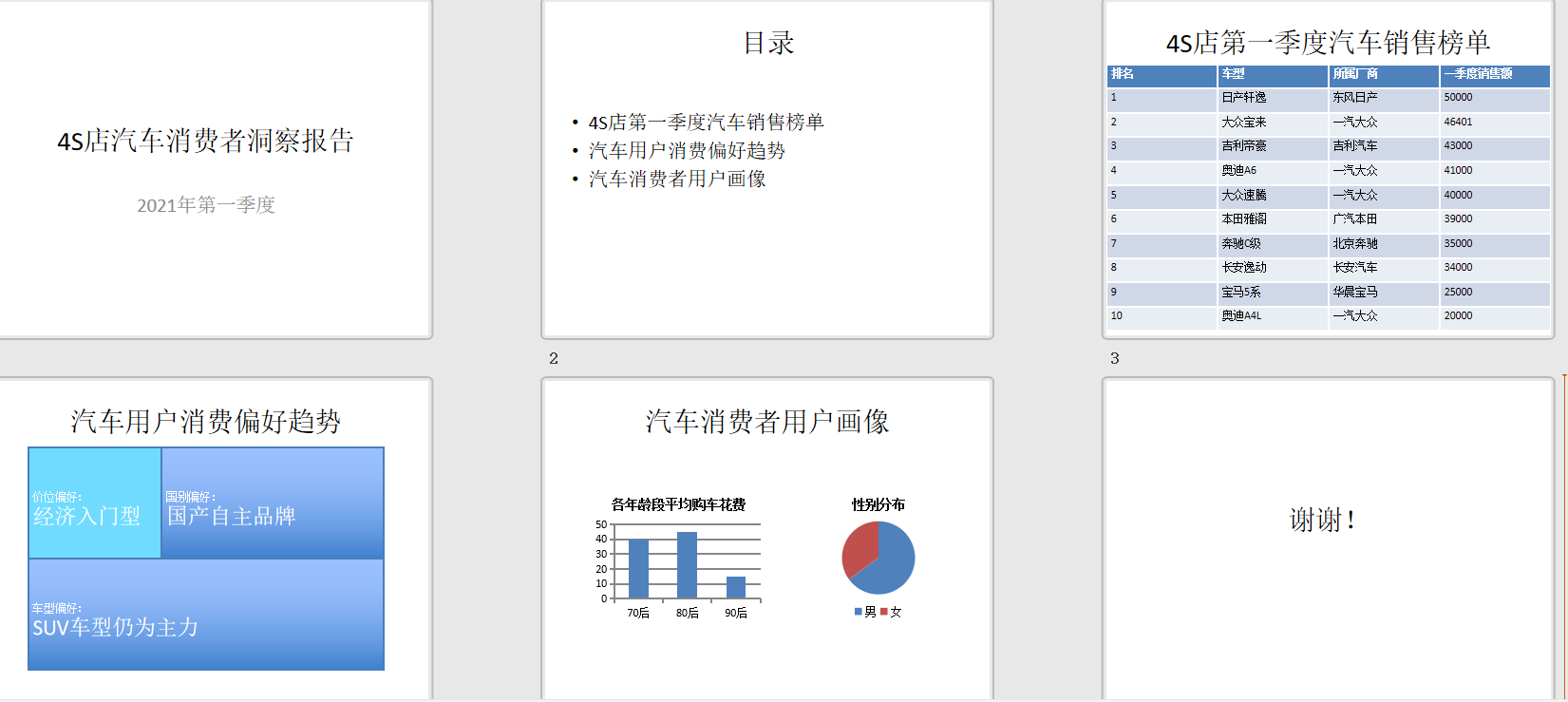Viewport: 1568px width, 702px height.
Task: Click the 排名 table header cell
Action: [x=1162, y=75]
